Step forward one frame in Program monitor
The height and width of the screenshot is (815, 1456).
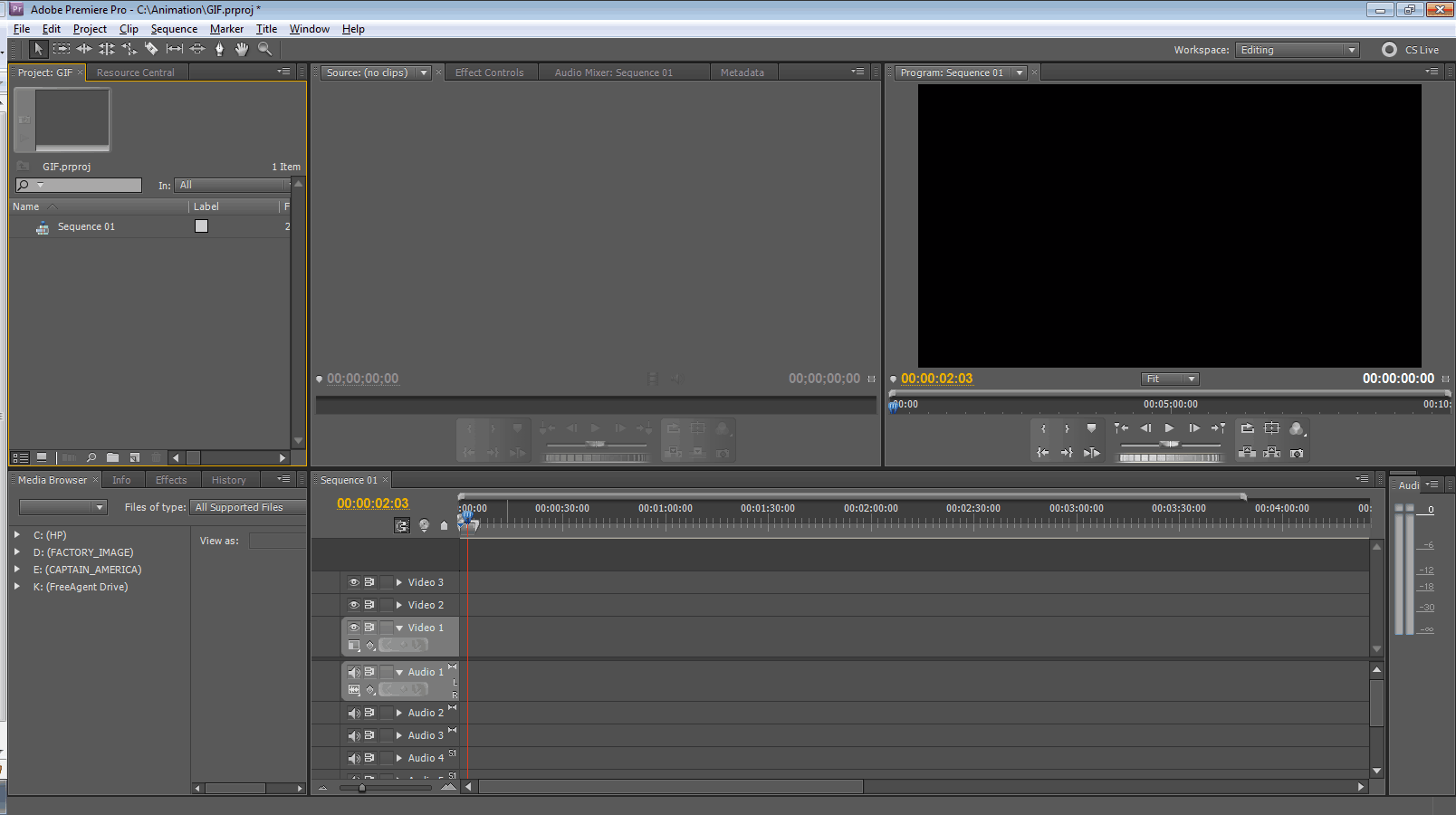pos(1193,428)
